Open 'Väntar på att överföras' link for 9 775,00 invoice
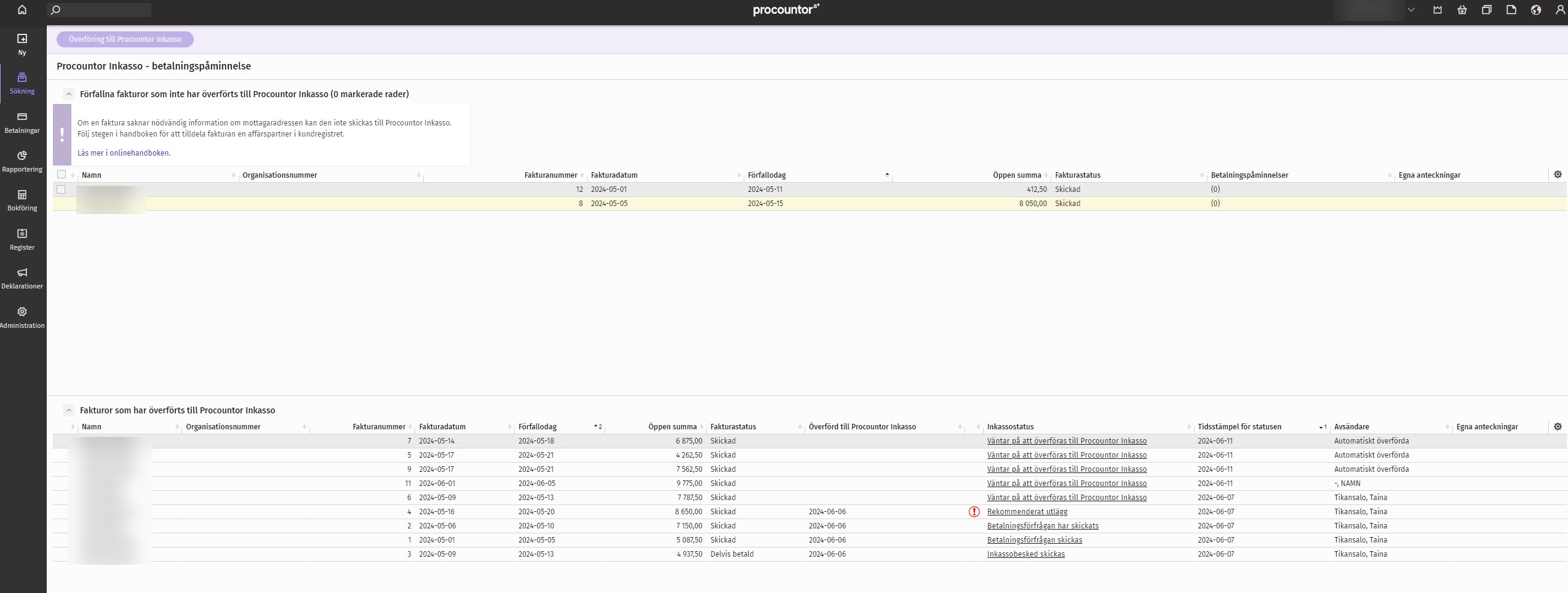This screenshot has width=1568, height=593. click(1067, 484)
